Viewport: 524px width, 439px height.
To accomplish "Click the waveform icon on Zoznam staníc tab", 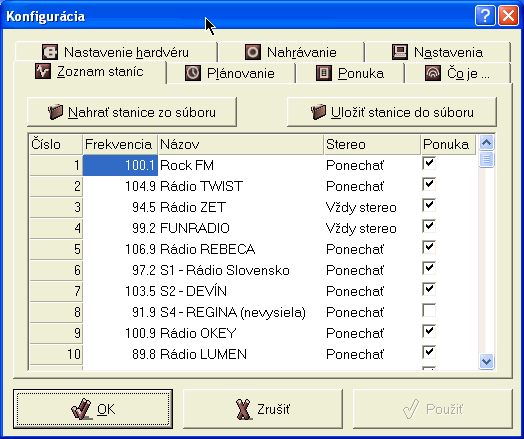I will pos(43,71).
